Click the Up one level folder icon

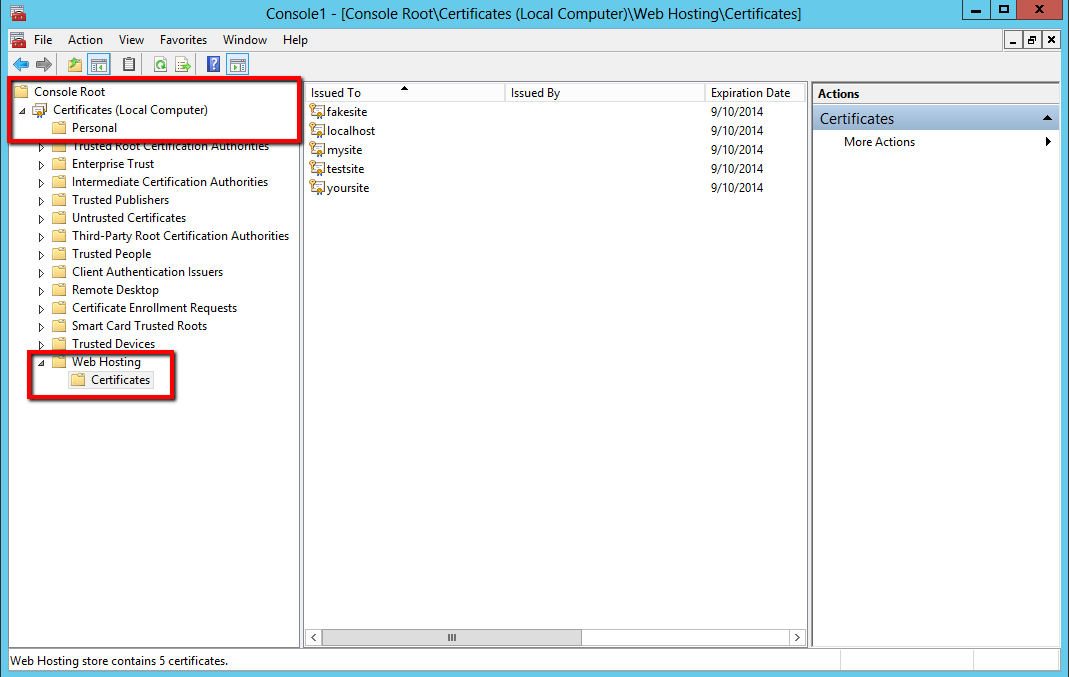pyautogui.click(x=75, y=65)
